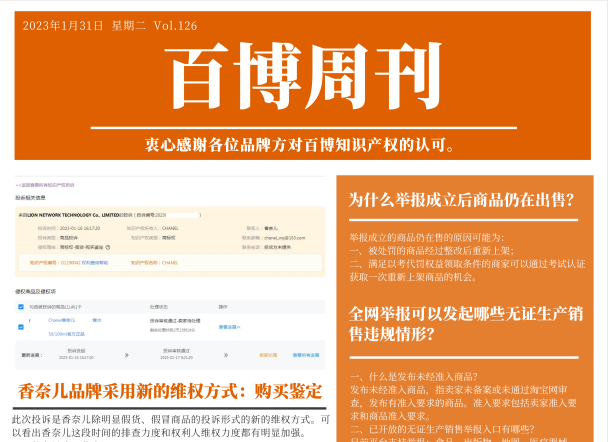
Task: Tick the select-all checkbox in the product table header
Action: tap(21, 307)
